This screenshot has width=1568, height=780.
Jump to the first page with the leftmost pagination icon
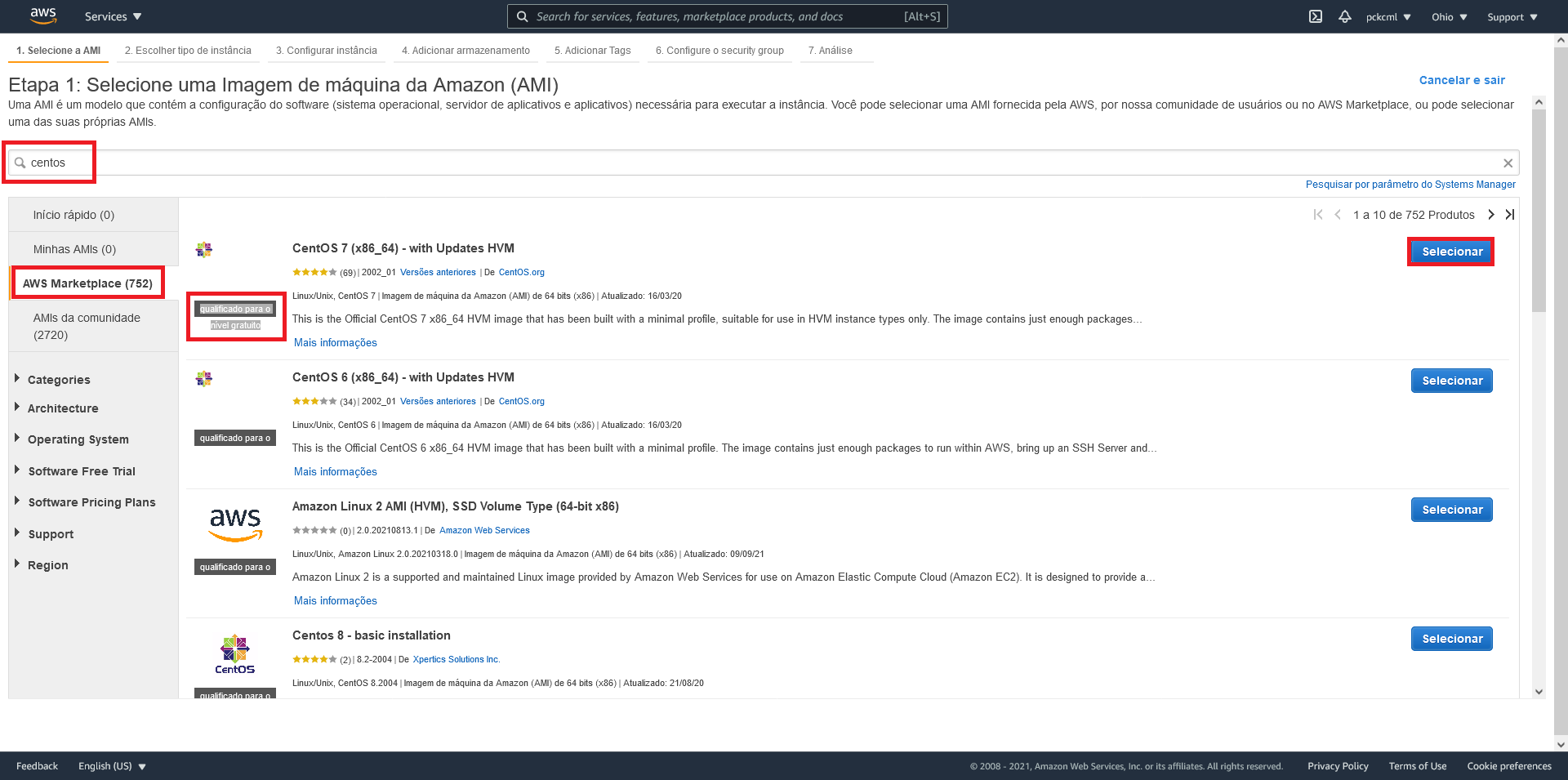coord(1318,214)
